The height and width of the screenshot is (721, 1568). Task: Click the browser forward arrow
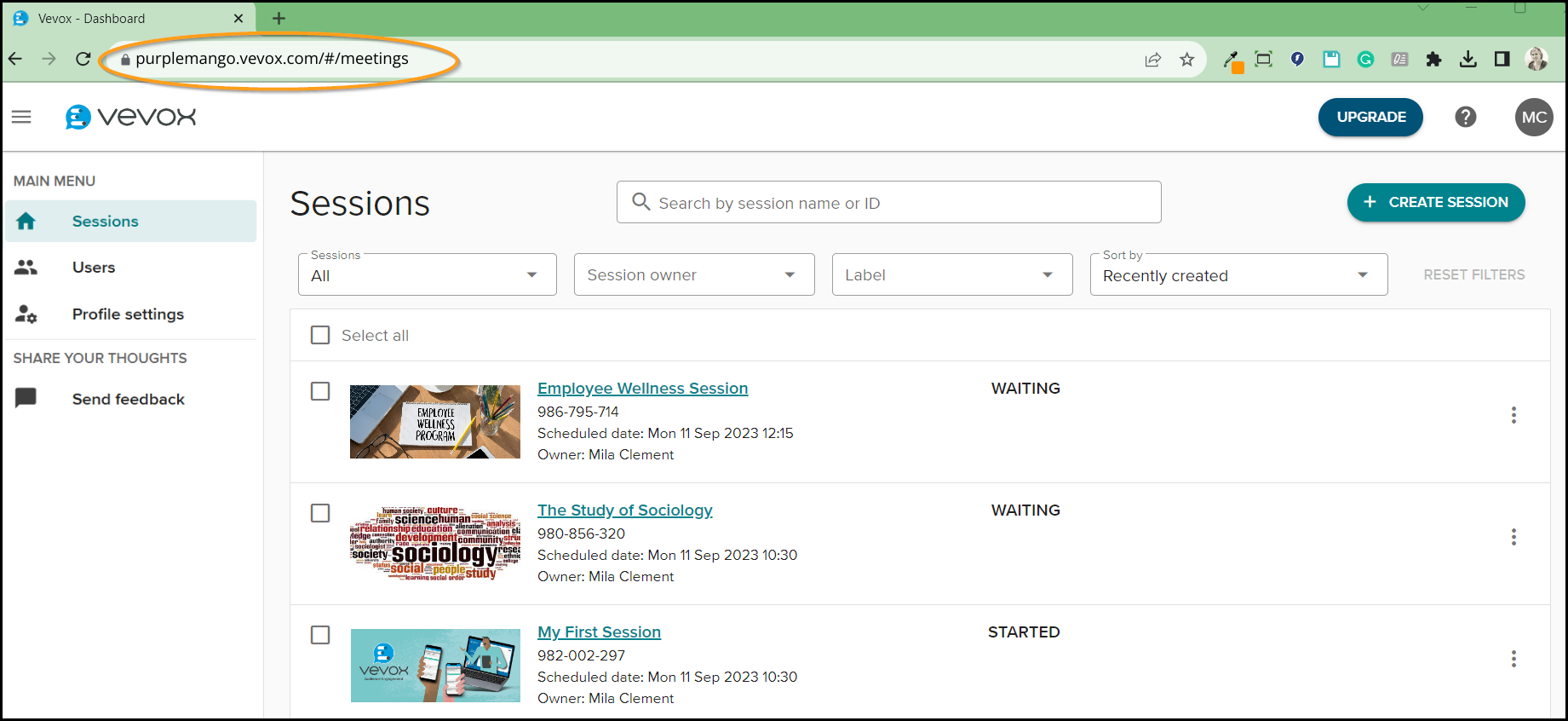(x=49, y=59)
